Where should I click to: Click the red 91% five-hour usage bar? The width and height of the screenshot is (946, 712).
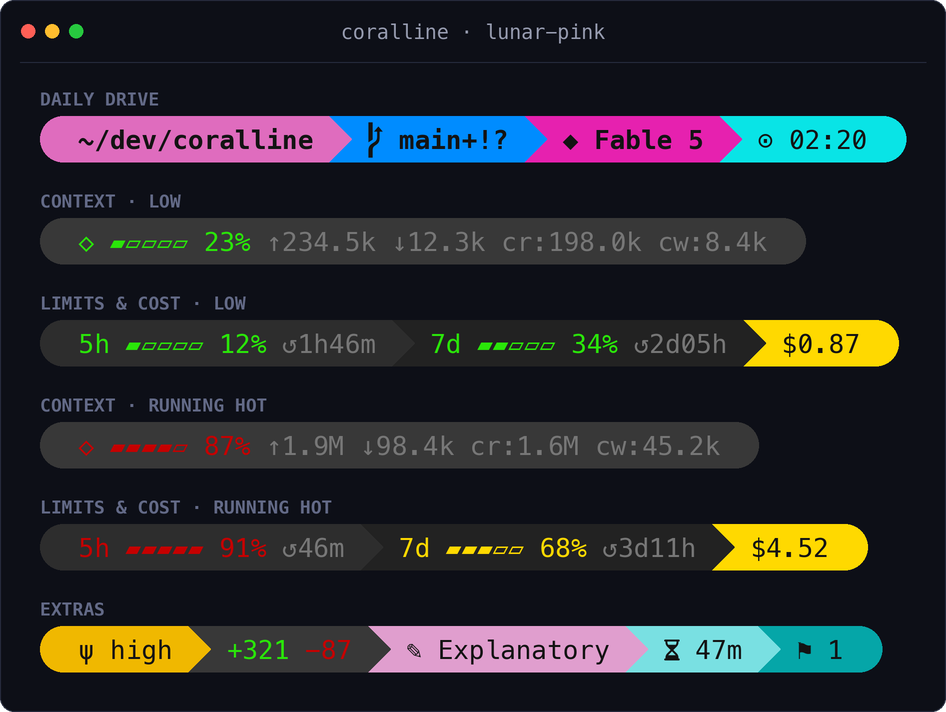(x=165, y=550)
